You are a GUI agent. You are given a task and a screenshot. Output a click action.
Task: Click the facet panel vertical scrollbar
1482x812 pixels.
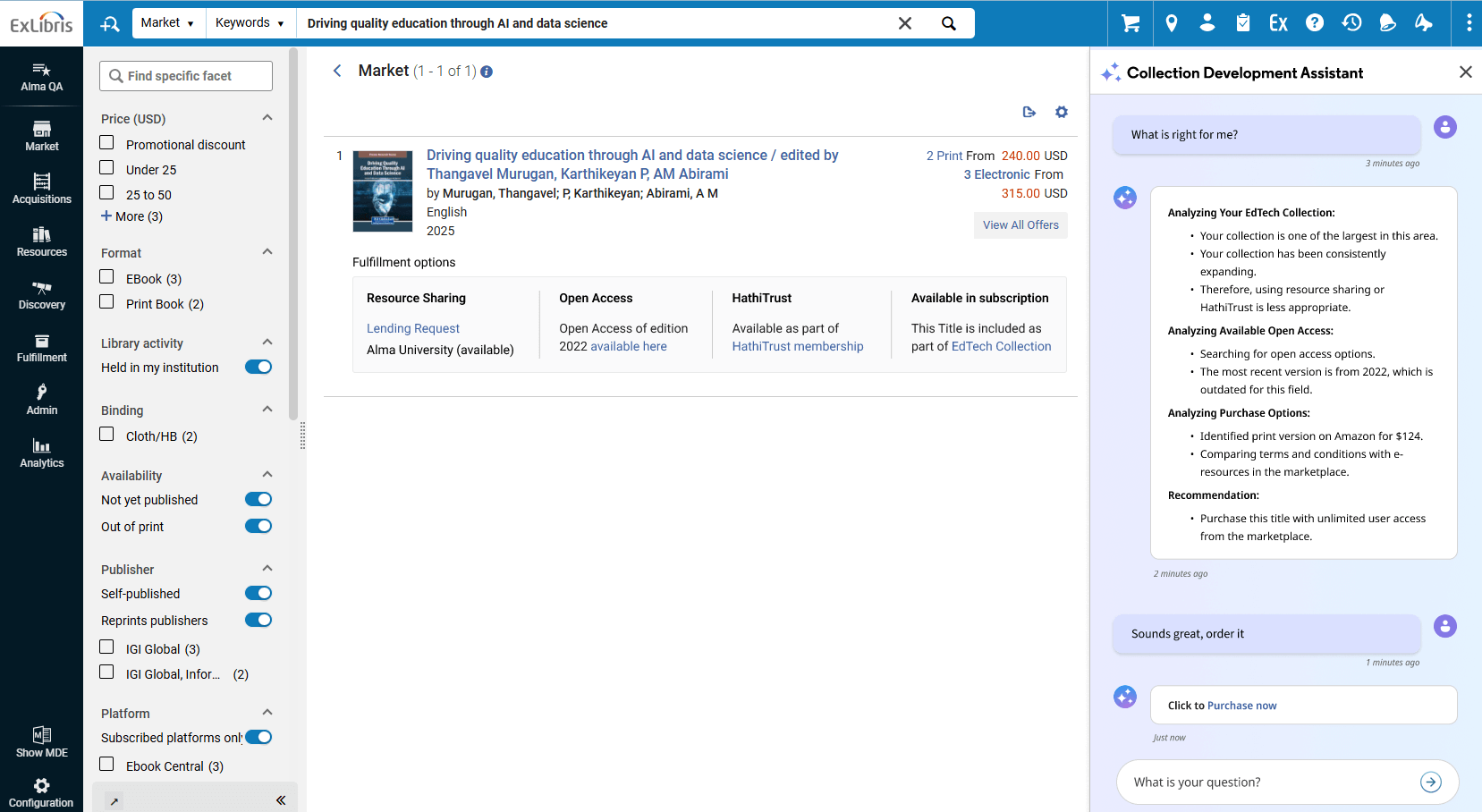[293, 233]
